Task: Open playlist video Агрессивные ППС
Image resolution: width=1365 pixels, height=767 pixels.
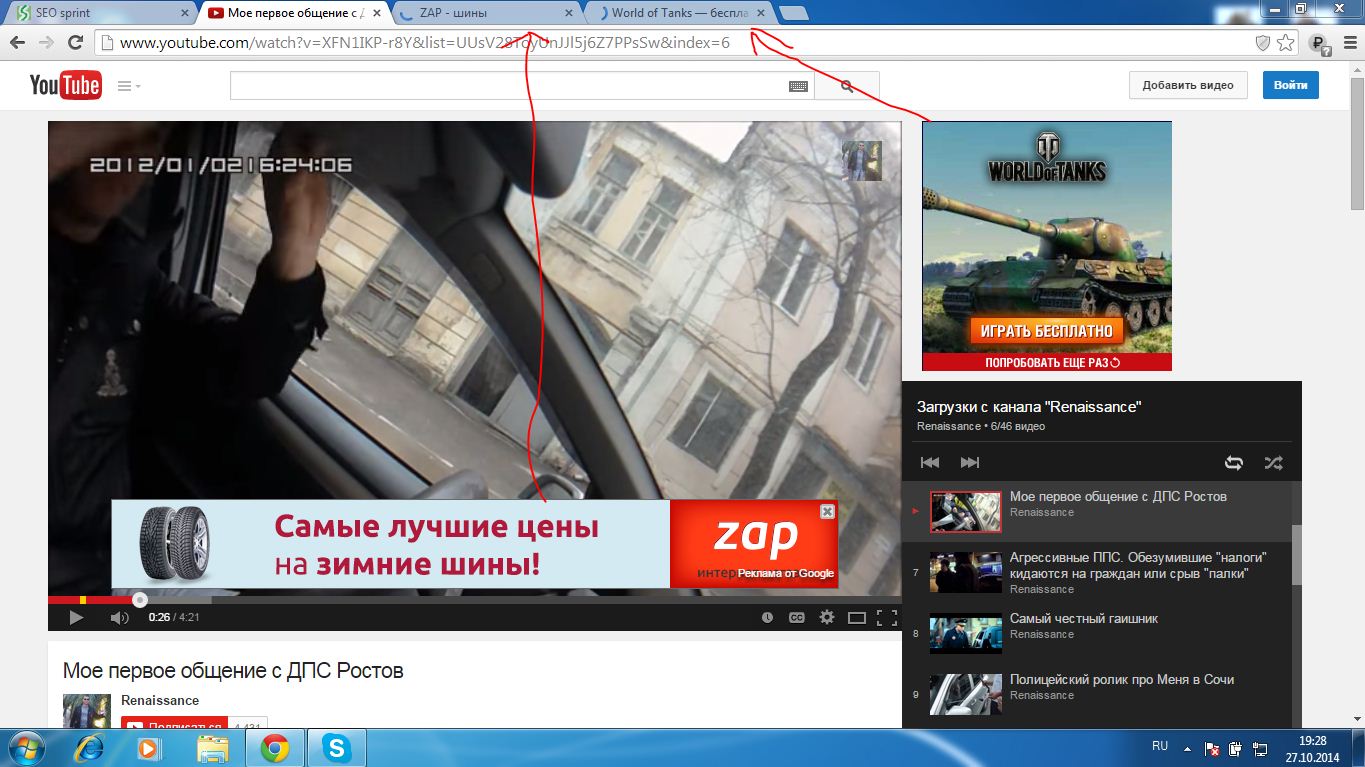Action: click(1138, 565)
